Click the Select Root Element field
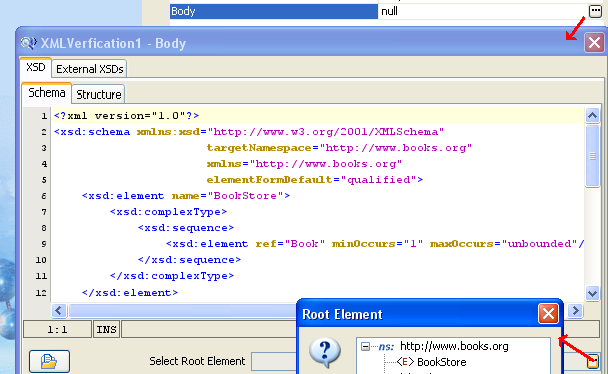Viewport: 608px width, 374px height. click(274, 361)
